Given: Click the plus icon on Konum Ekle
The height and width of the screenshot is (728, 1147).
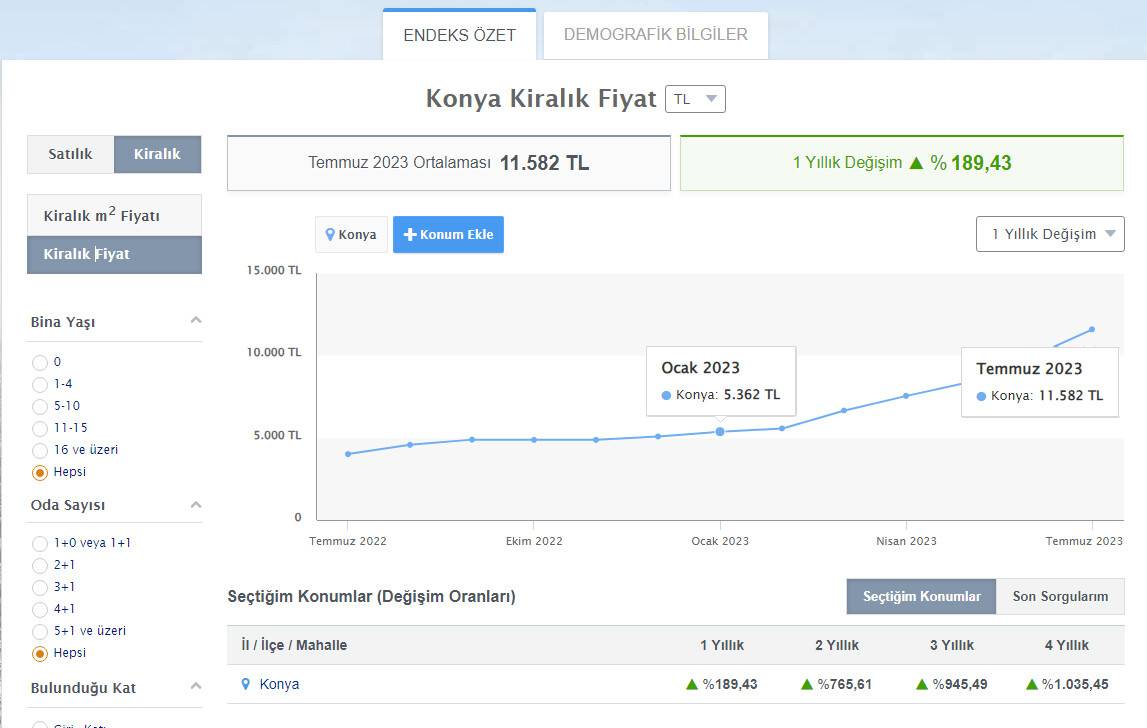Looking at the screenshot, I should click(409, 235).
